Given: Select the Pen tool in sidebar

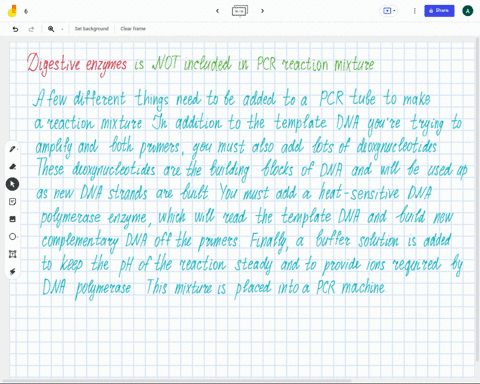Looking at the screenshot, I should click(12, 149).
